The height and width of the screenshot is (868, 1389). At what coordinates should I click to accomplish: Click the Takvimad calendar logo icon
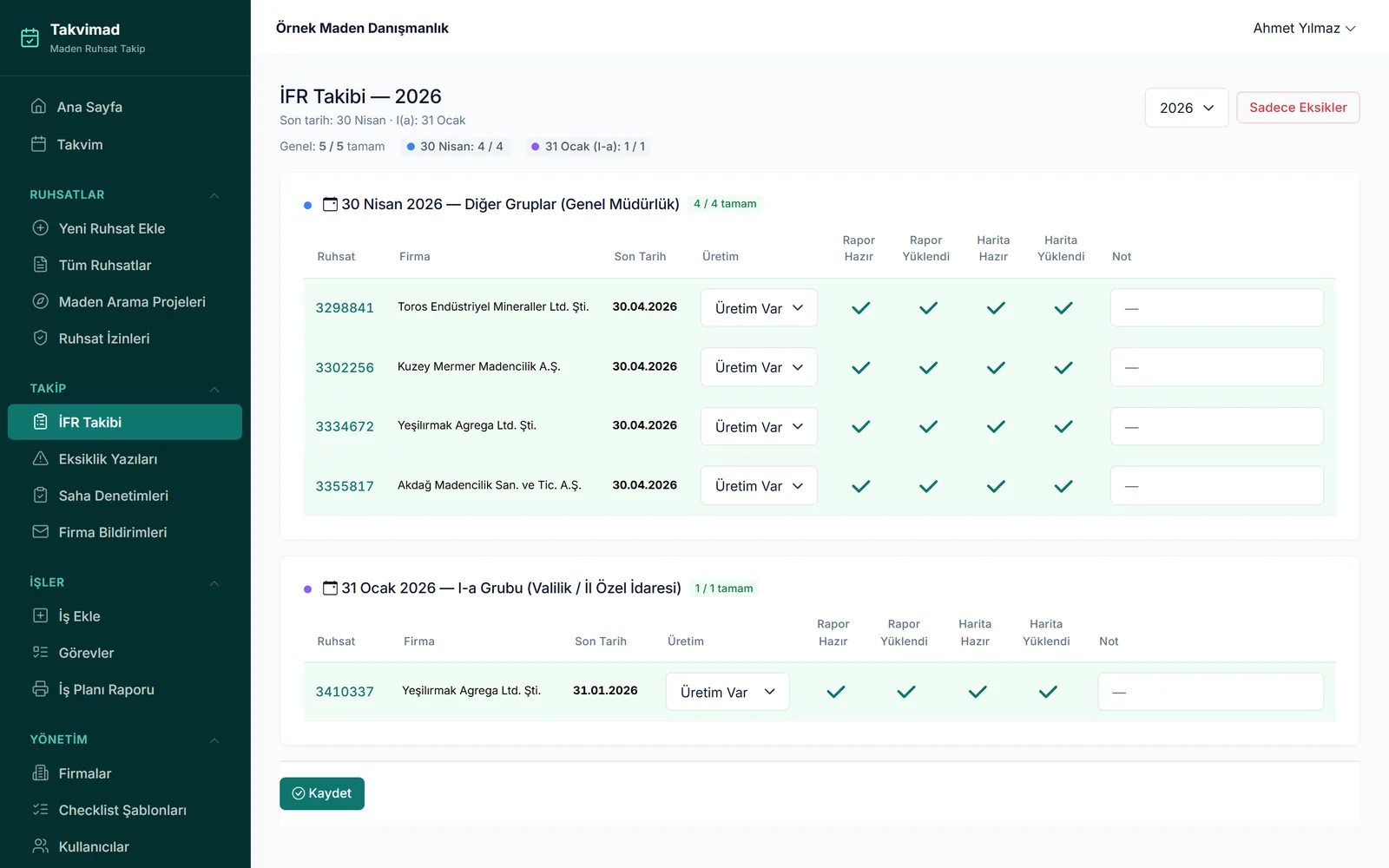[30, 37]
